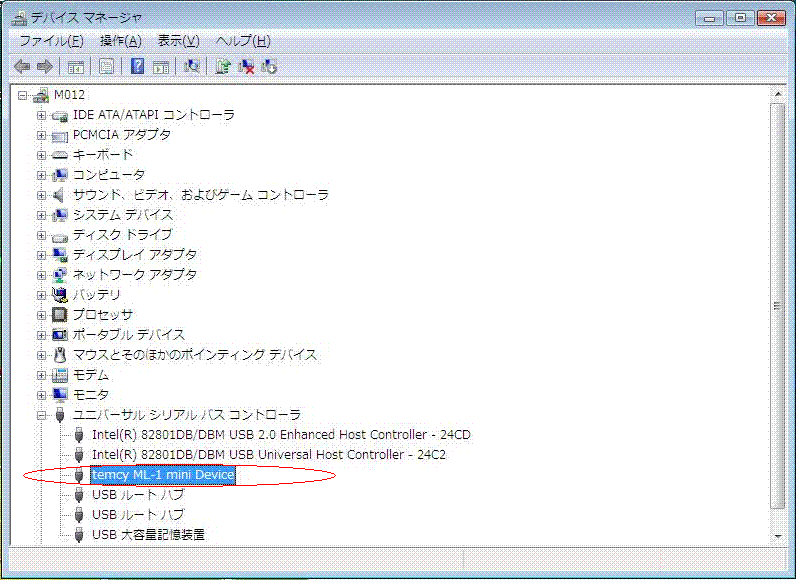796x580 pixels.
Task: Expand the コンピュータ node
Action: (42, 175)
